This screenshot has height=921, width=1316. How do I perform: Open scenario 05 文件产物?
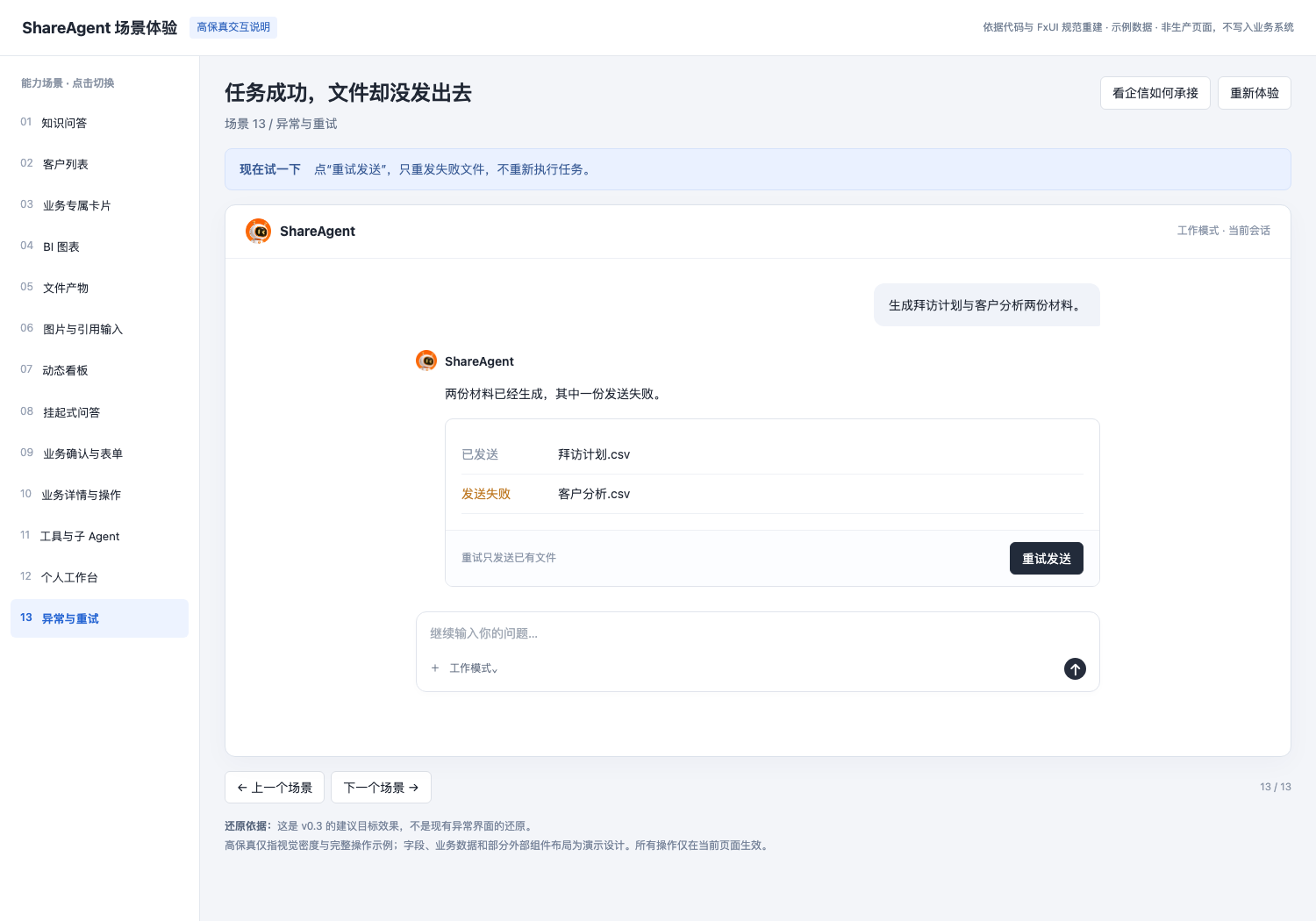point(99,288)
